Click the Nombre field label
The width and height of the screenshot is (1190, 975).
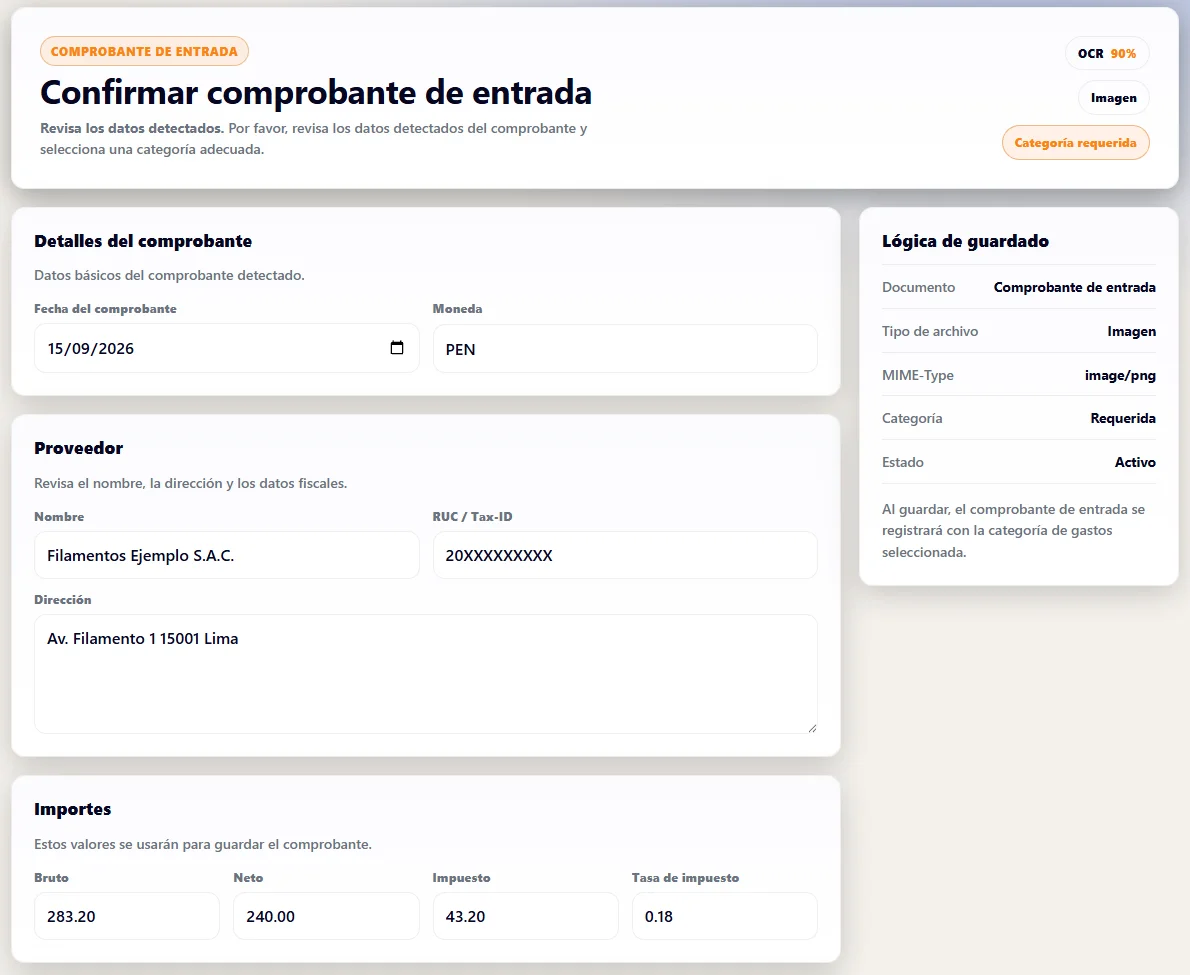coord(59,517)
